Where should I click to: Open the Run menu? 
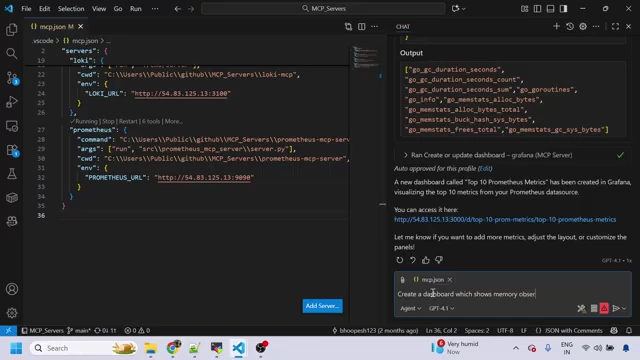coord(136,9)
